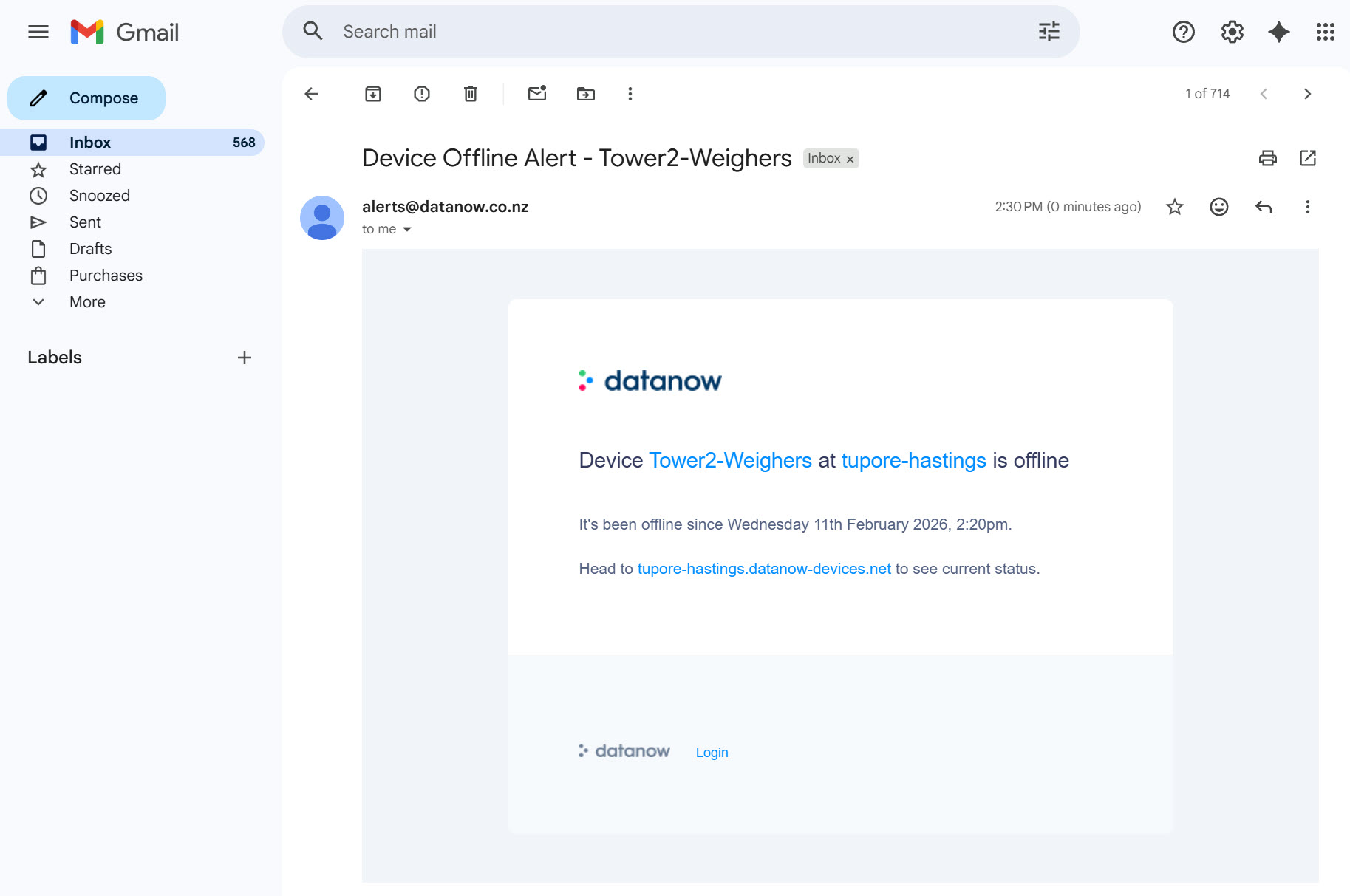Open advanced search options
The height and width of the screenshot is (896, 1350).
[x=1049, y=31]
